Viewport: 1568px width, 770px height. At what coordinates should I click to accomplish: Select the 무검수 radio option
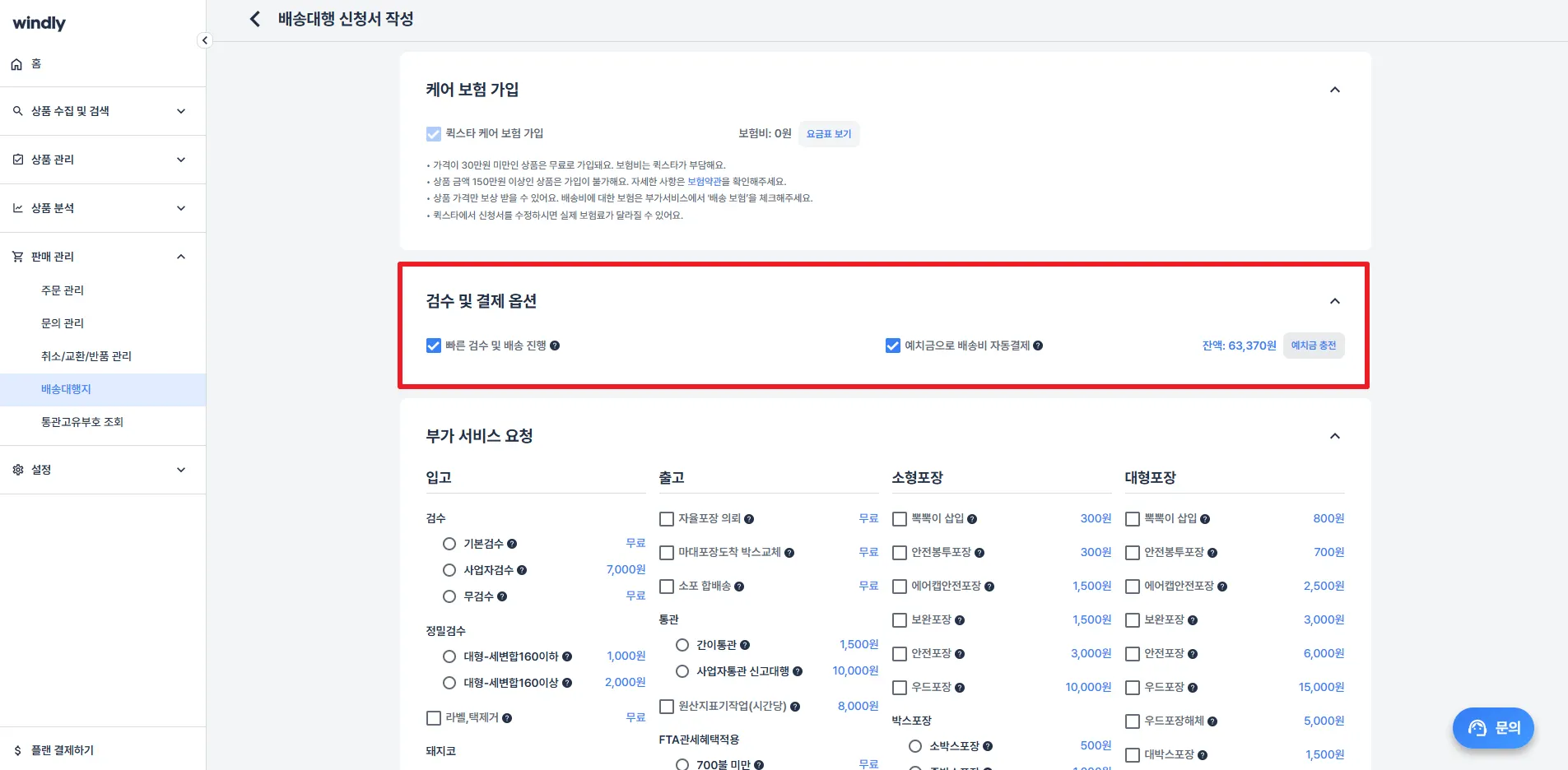(449, 596)
